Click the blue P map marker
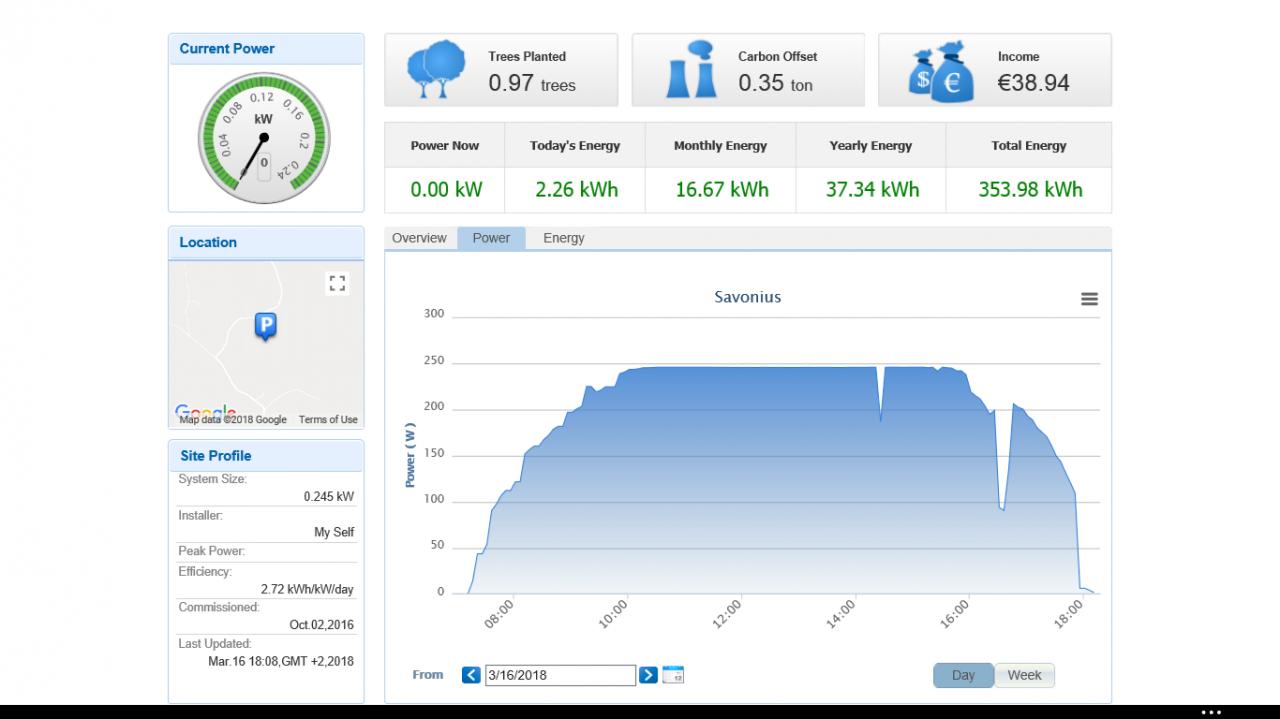The height and width of the screenshot is (719, 1280). (265, 326)
